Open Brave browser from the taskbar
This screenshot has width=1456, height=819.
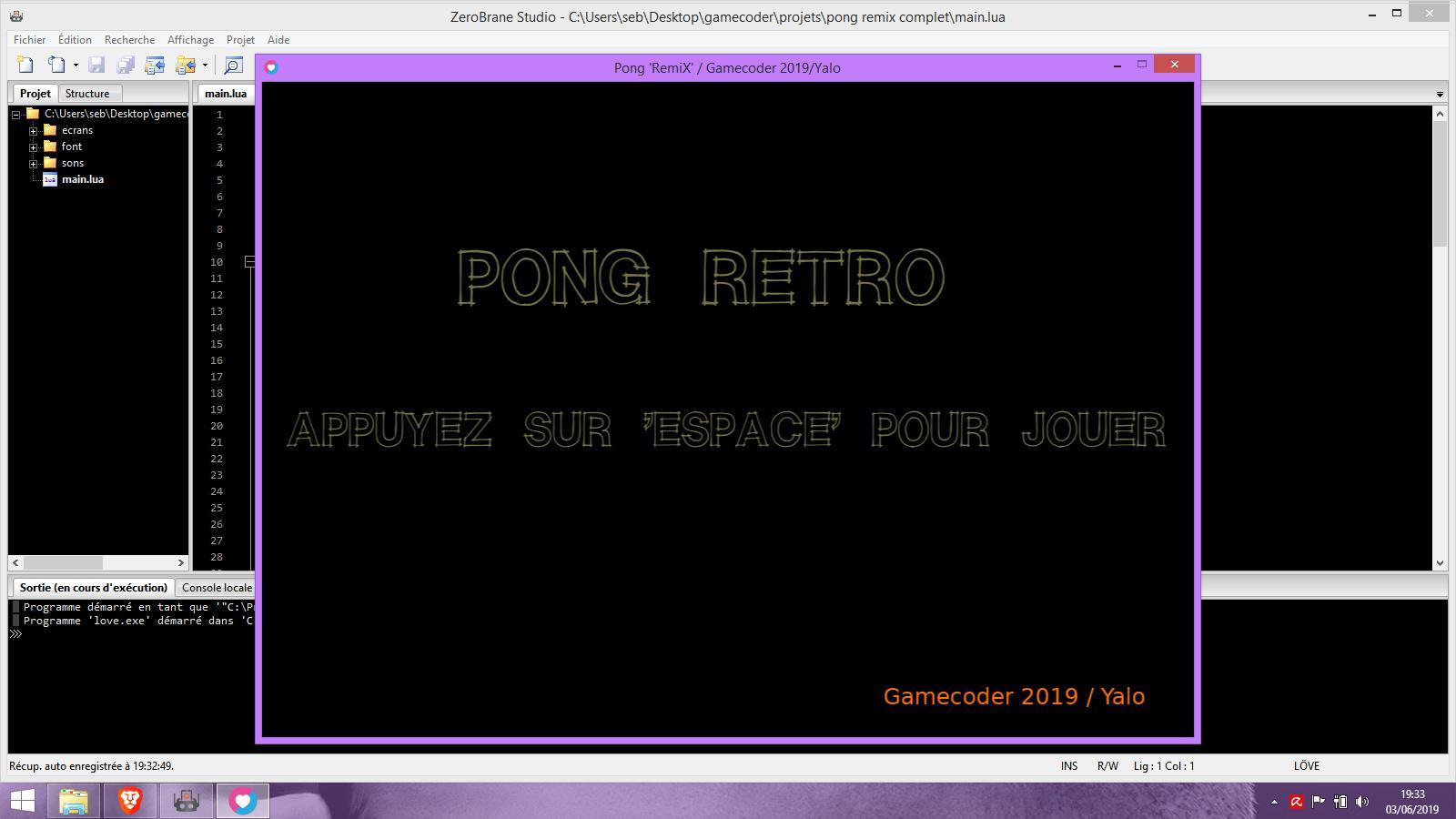(130, 801)
